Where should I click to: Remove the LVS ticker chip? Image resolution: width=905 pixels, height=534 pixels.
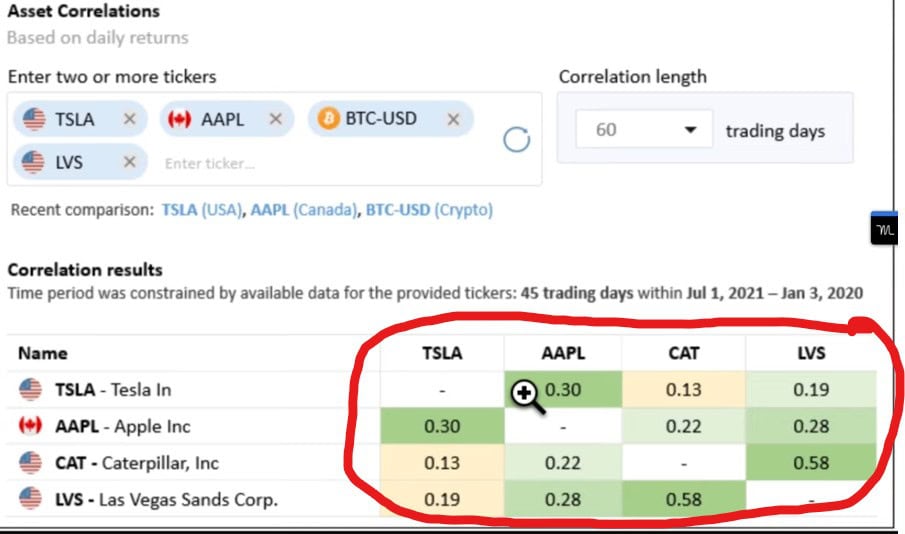tap(129, 162)
